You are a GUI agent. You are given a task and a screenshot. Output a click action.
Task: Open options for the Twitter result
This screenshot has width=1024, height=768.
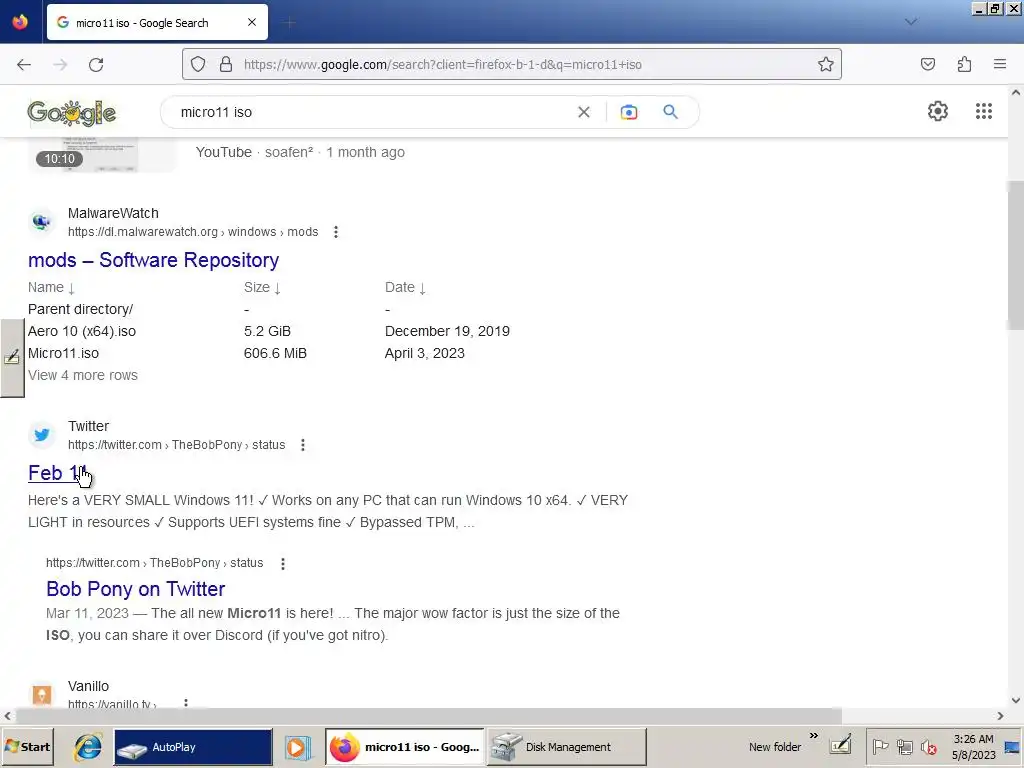coord(302,445)
